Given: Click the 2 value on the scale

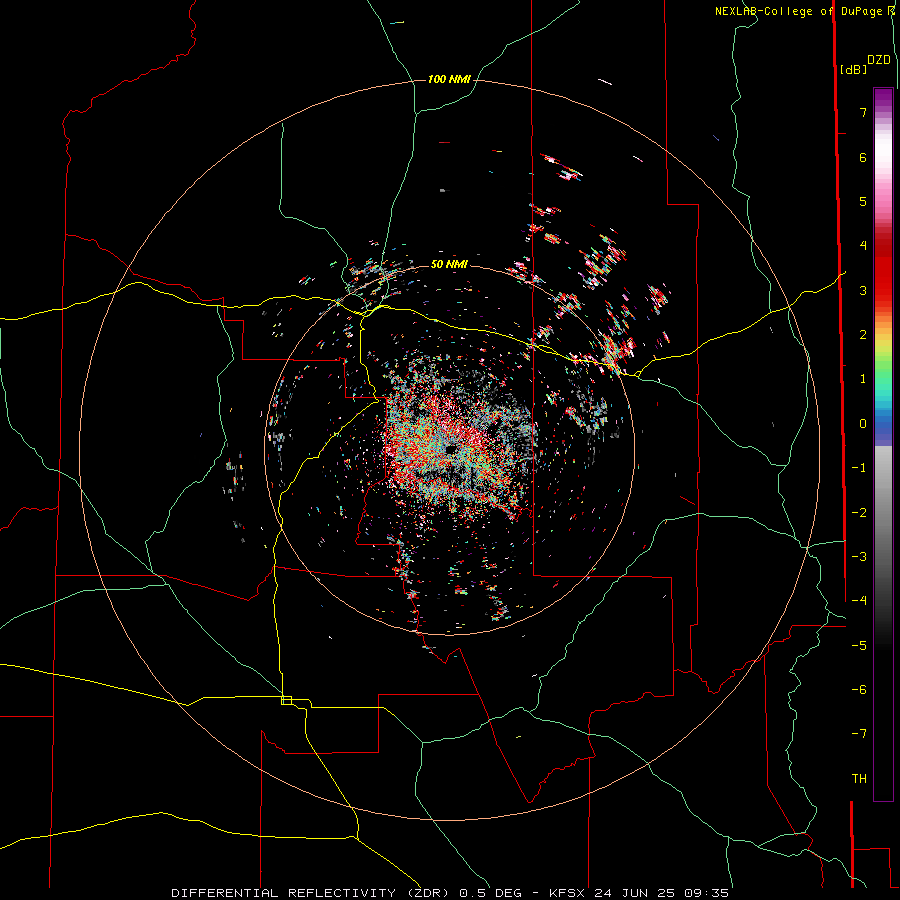Looking at the screenshot, I should (x=863, y=335).
